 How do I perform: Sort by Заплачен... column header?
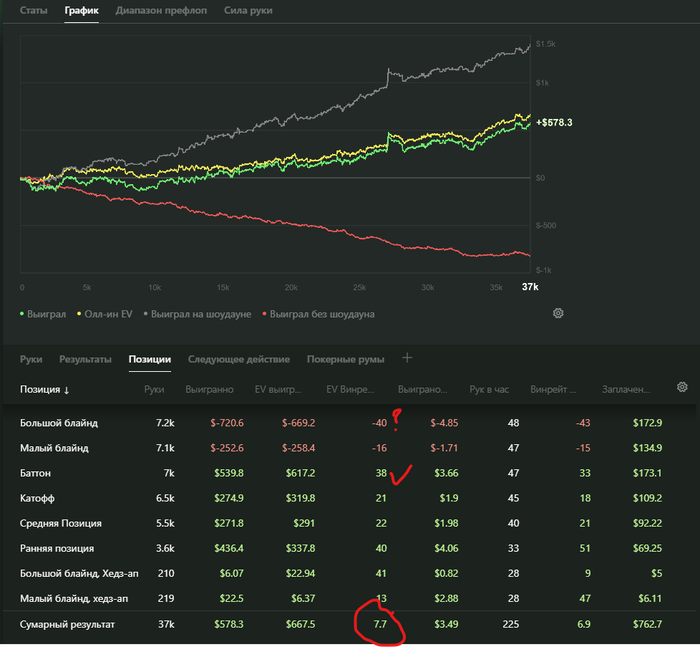tap(626, 389)
